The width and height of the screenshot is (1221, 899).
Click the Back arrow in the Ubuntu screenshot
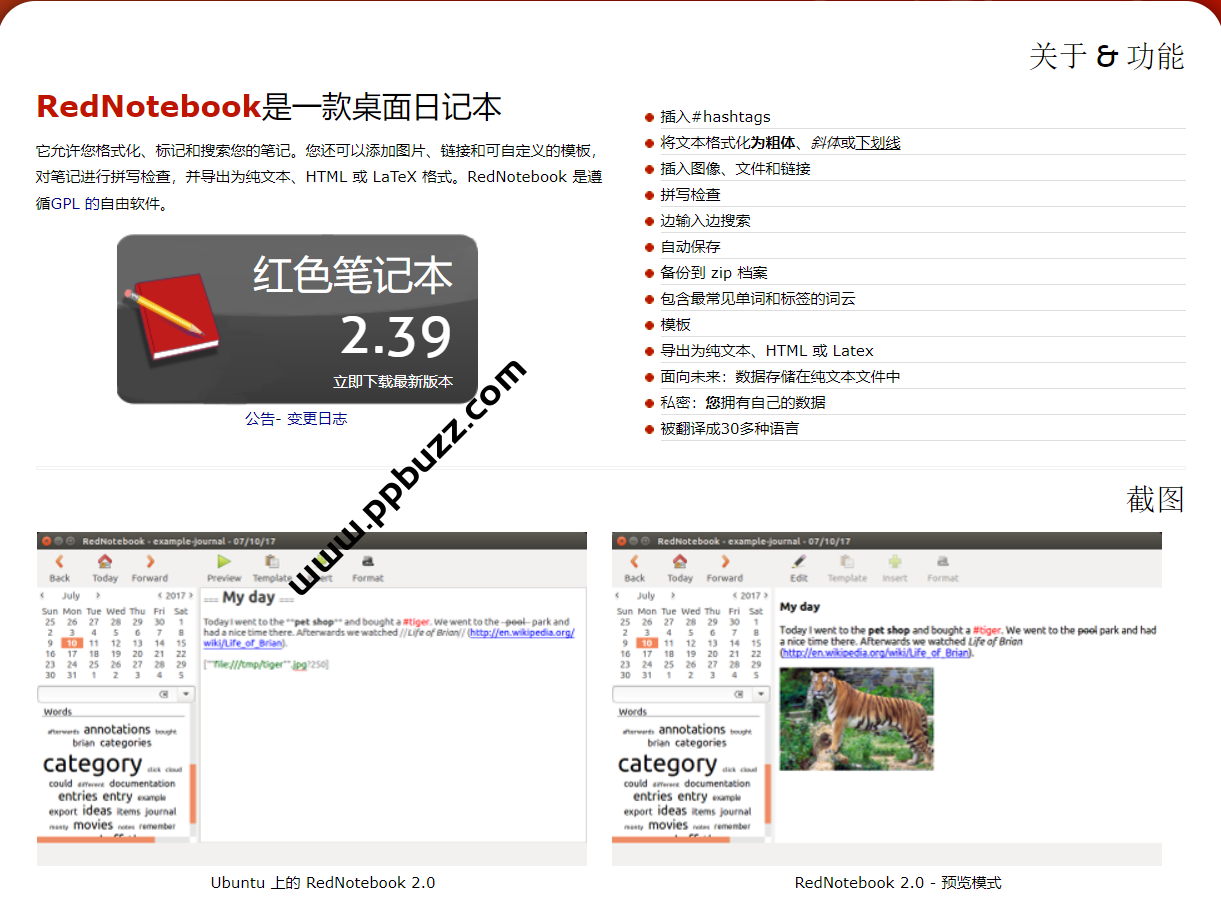pyautogui.click(x=59, y=562)
